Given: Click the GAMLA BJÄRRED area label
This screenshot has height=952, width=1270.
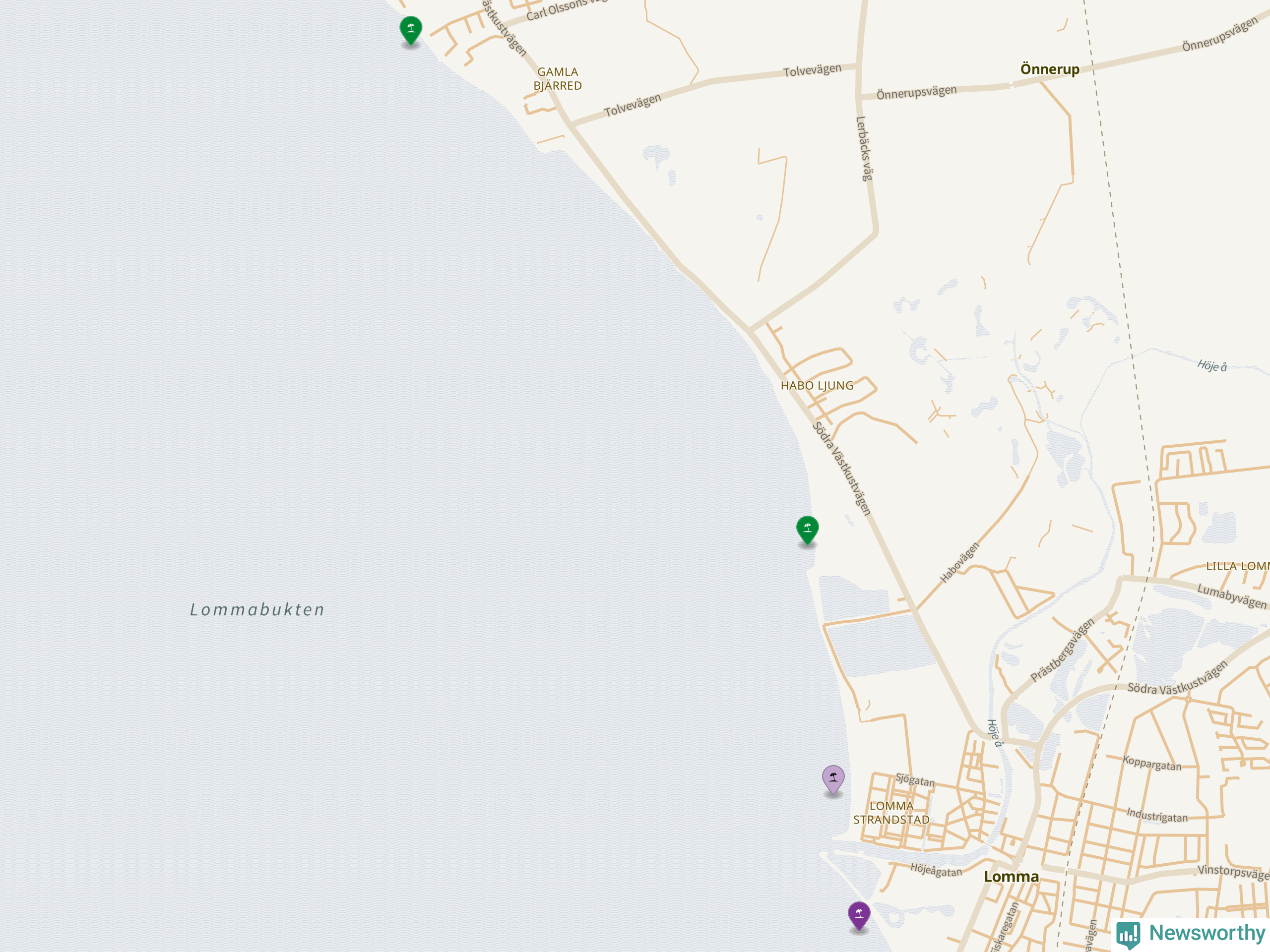Looking at the screenshot, I should tap(558, 79).
